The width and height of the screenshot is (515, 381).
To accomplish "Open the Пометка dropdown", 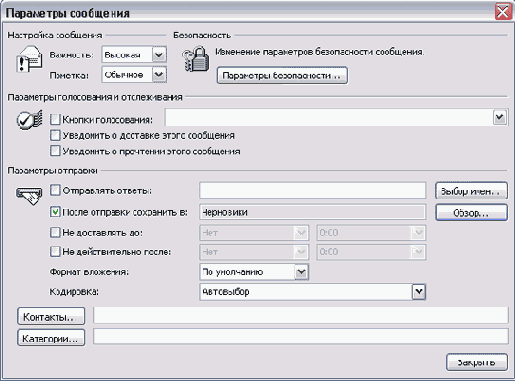I will click(x=159, y=74).
